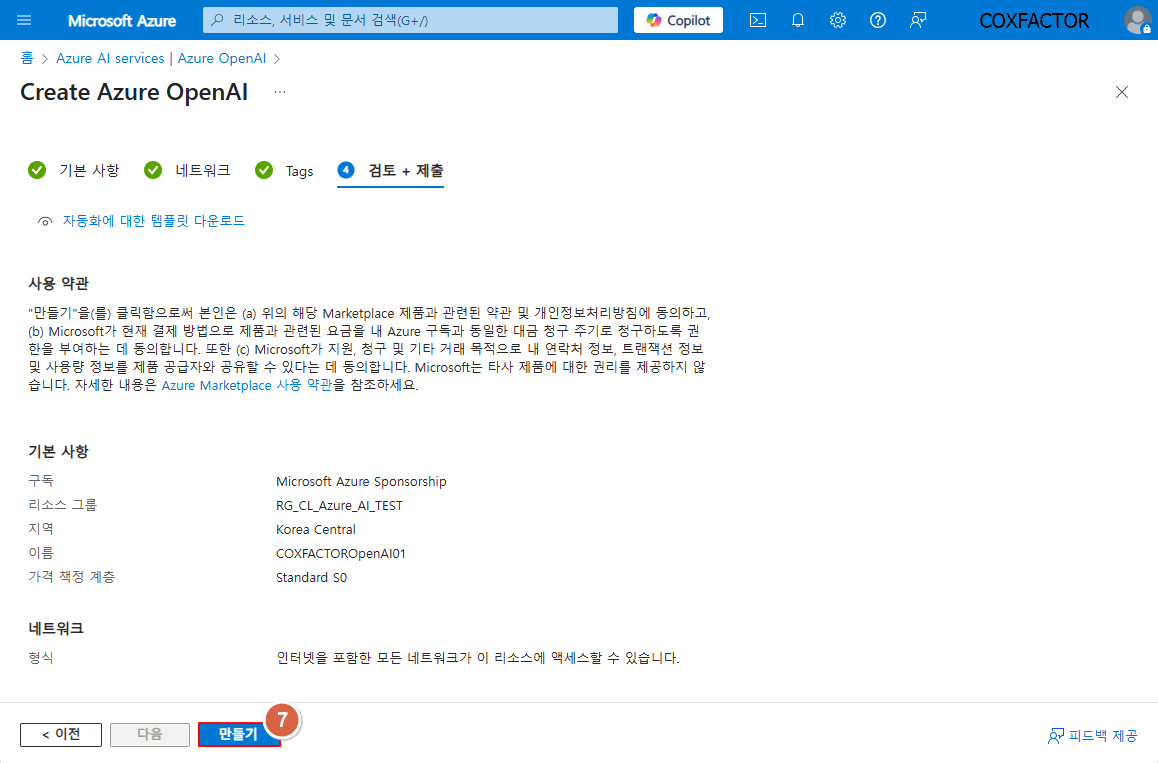Click the green check on 네트워크
The width and height of the screenshot is (1158, 763).
point(153,171)
